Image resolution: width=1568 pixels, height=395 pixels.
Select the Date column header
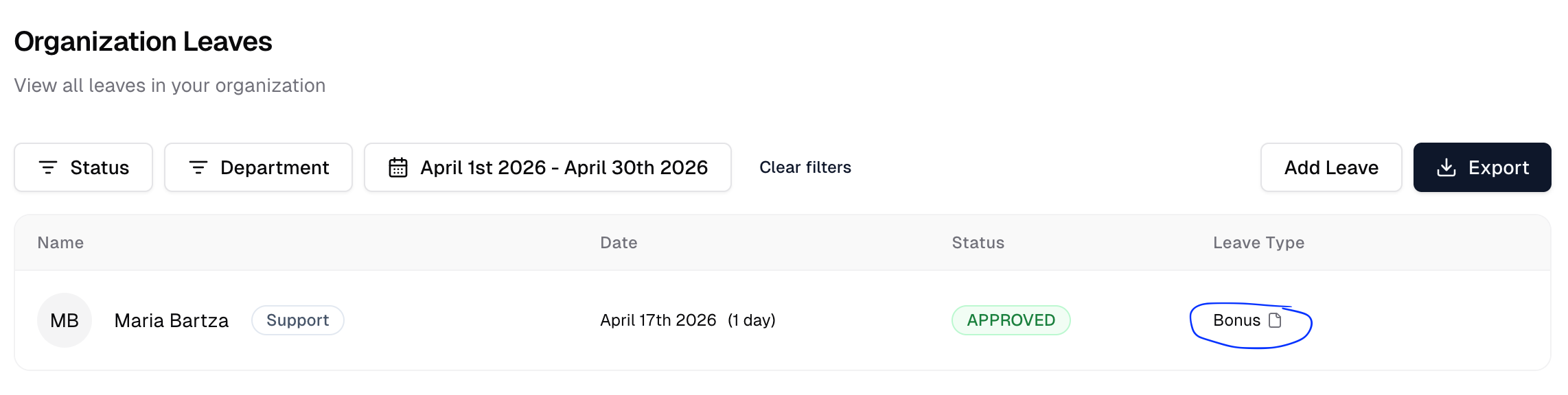[619, 243]
